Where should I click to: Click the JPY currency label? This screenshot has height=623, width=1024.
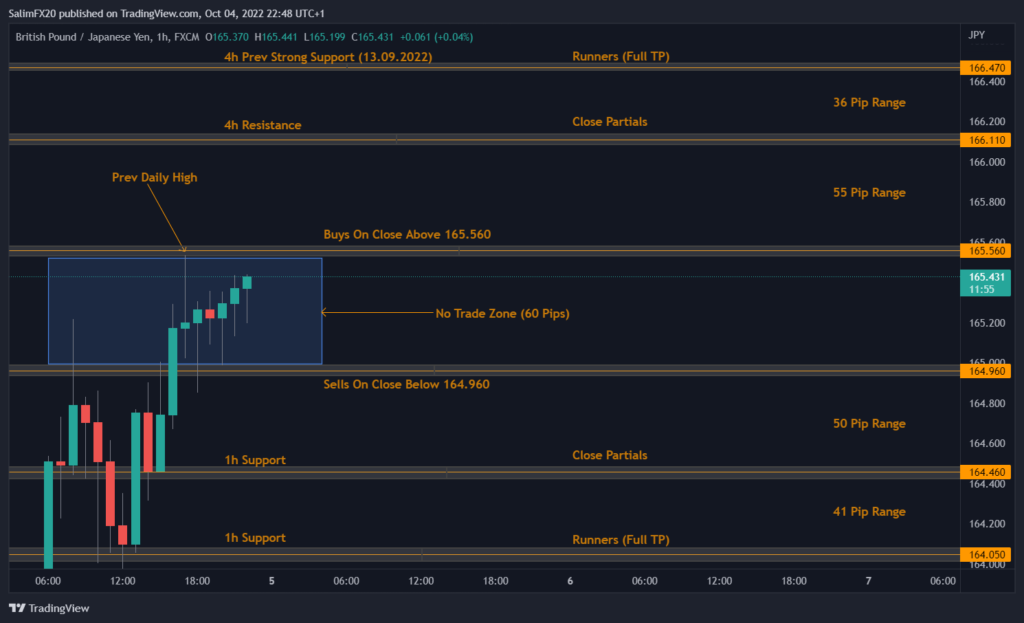coord(976,35)
